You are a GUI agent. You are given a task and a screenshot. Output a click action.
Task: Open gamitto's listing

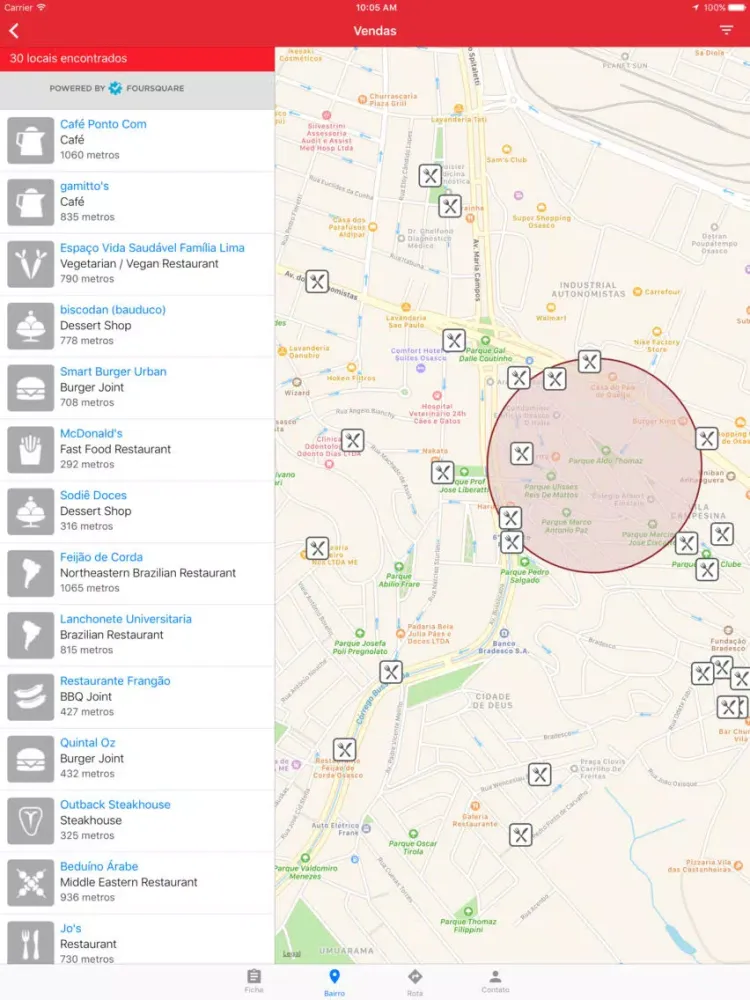pyautogui.click(x=137, y=202)
